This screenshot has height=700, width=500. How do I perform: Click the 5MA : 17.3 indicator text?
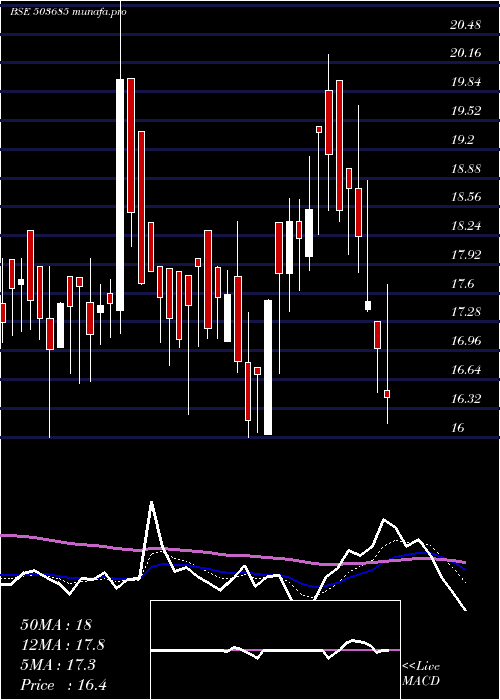pyautogui.click(x=58, y=665)
